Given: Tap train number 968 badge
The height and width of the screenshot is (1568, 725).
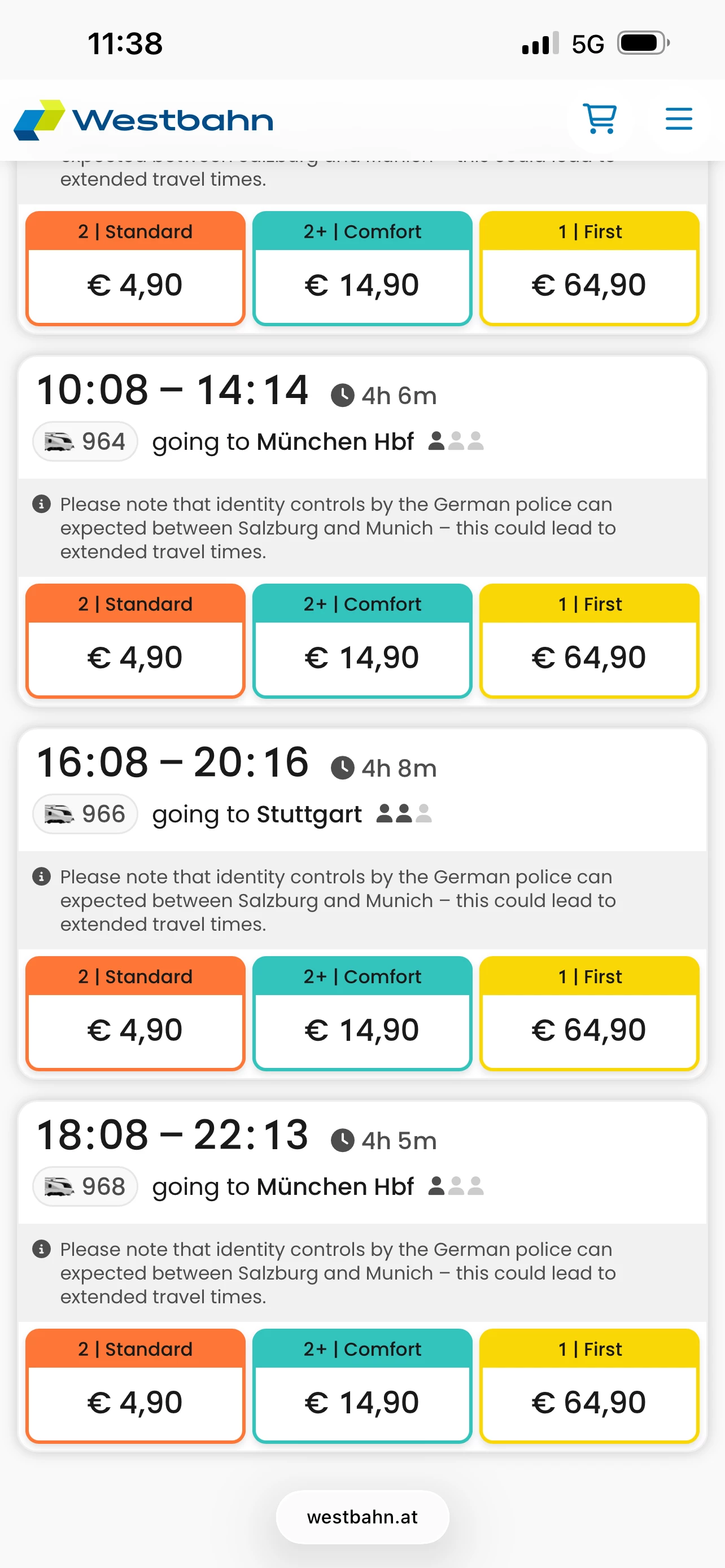Looking at the screenshot, I should [85, 1186].
